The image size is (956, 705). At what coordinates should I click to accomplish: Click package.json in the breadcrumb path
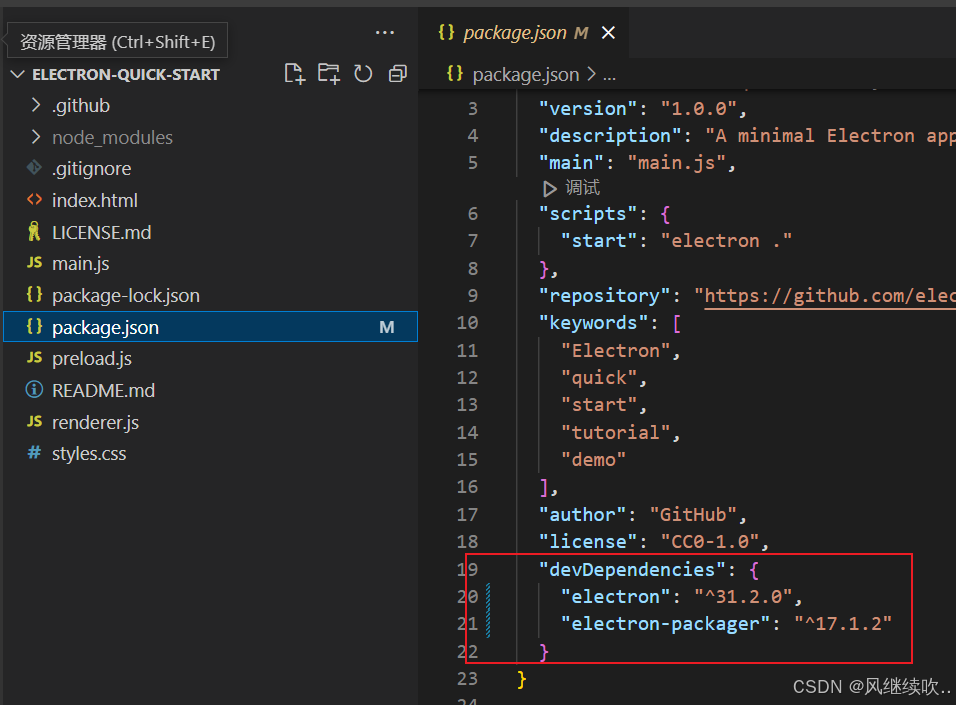click(x=525, y=74)
